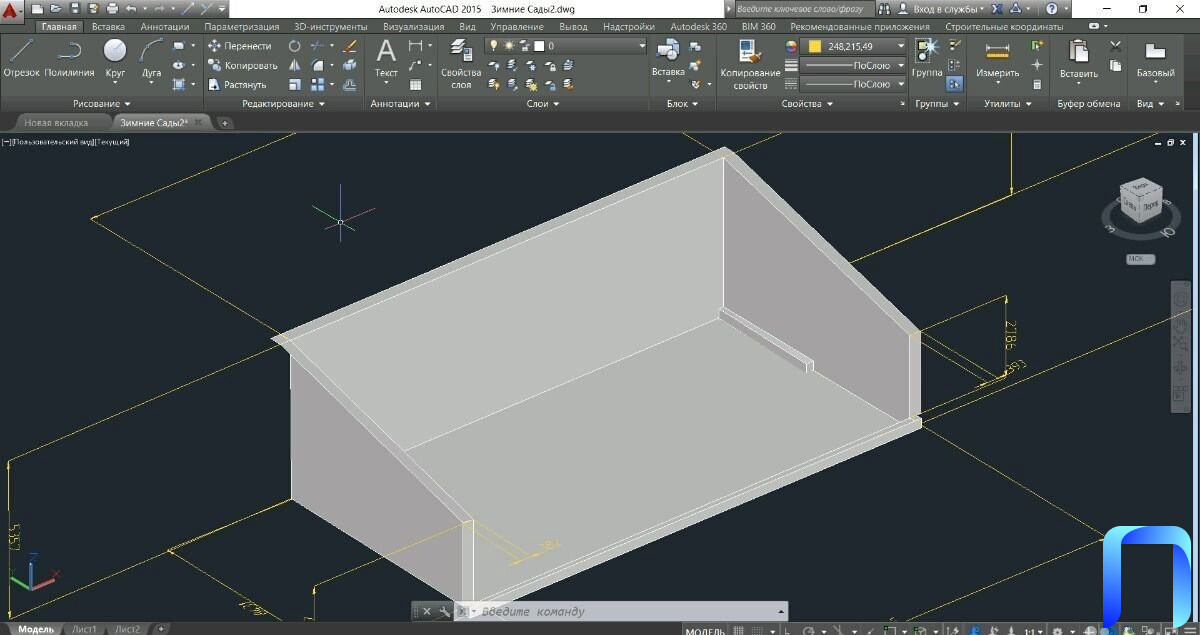Image resolution: width=1200 pixels, height=635 pixels.
Task: Select the Текст text tool
Action: [x=386, y=58]
